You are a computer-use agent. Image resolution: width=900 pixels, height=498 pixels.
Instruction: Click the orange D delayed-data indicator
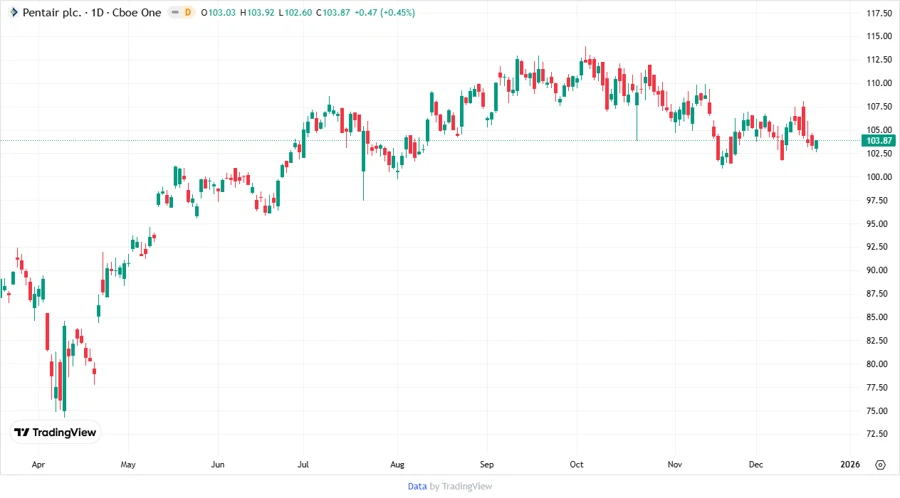coord(188,12)
